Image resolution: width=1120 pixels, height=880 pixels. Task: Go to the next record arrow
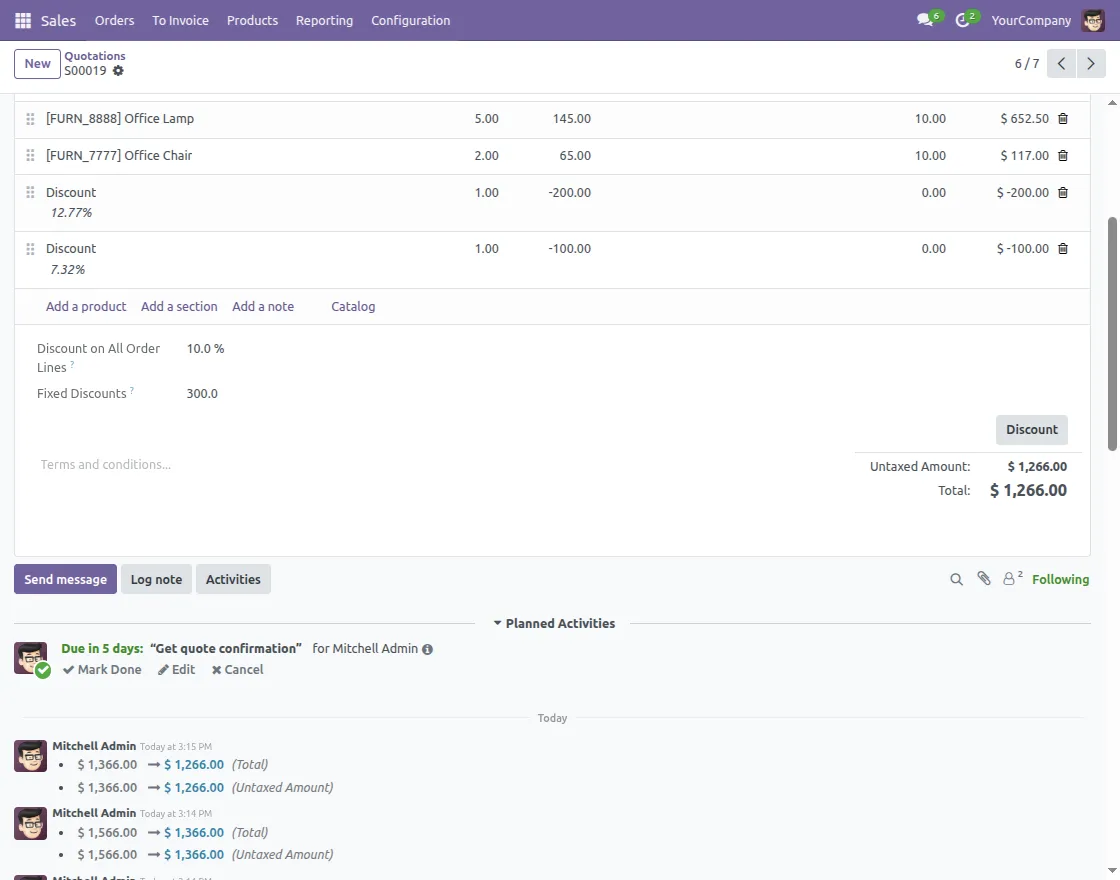[x=1091, y=64]
